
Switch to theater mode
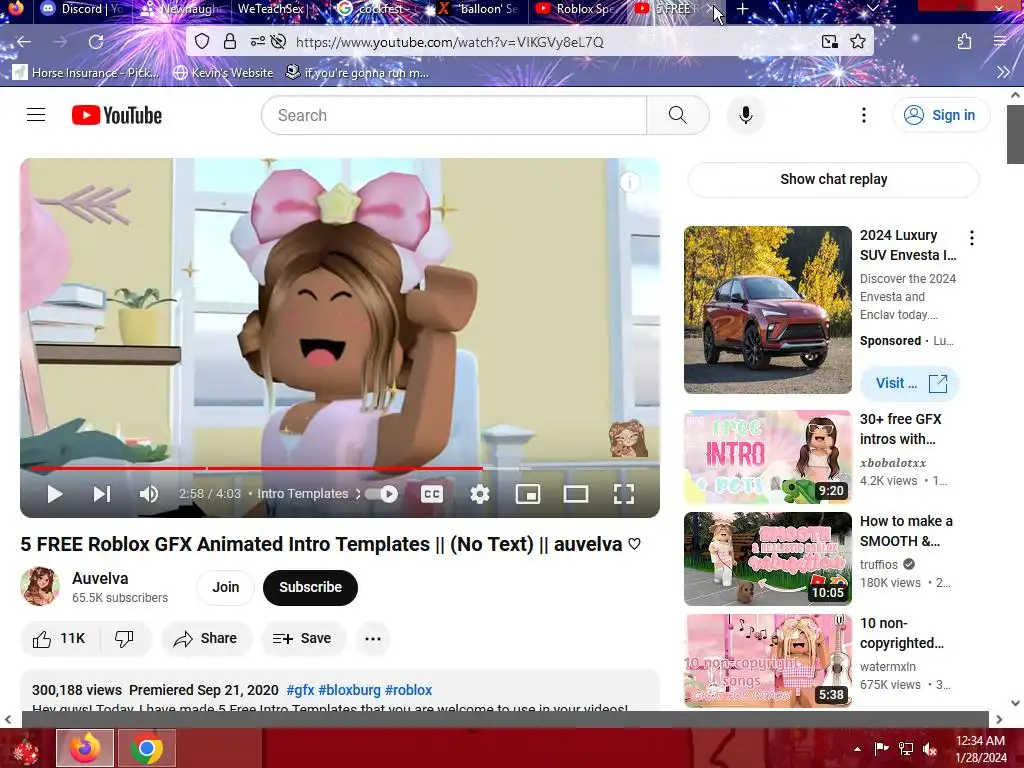coord(575,494)
